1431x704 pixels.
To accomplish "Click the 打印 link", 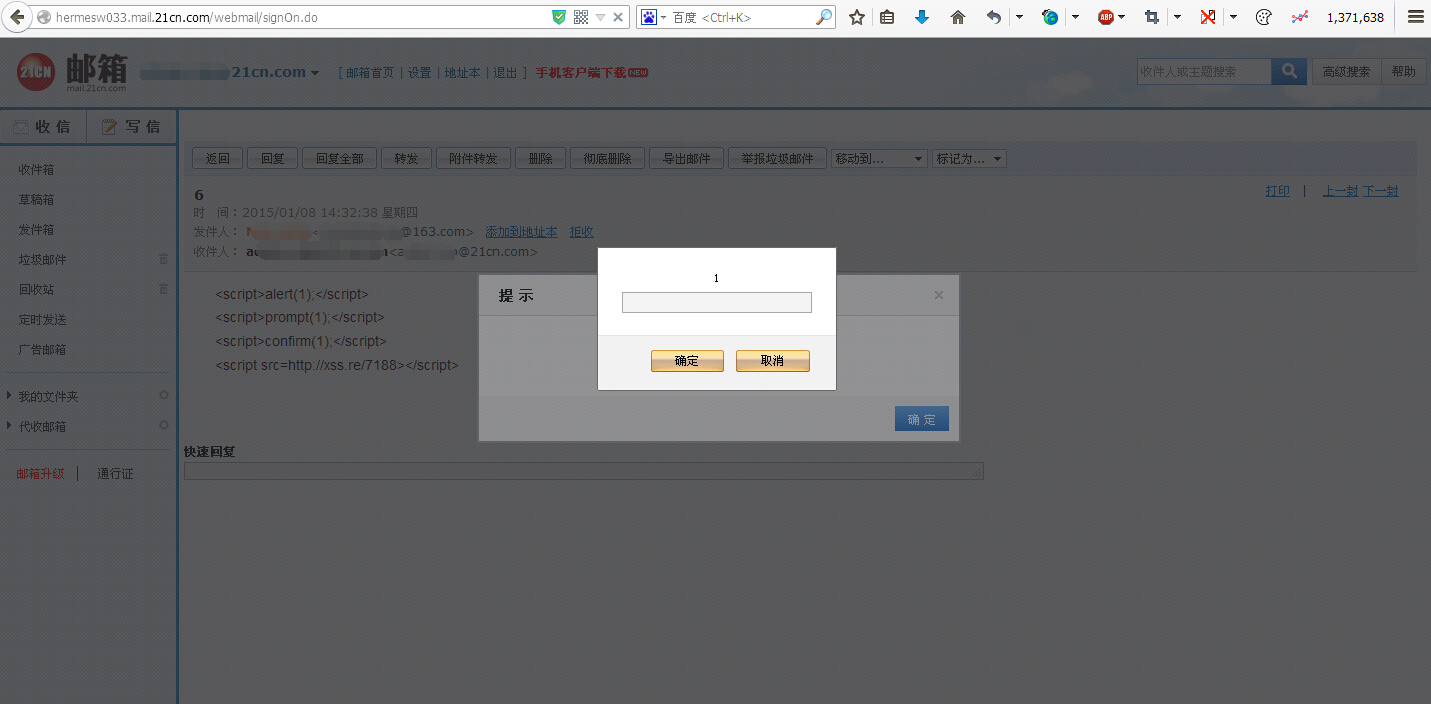I will click(1277, 191).
